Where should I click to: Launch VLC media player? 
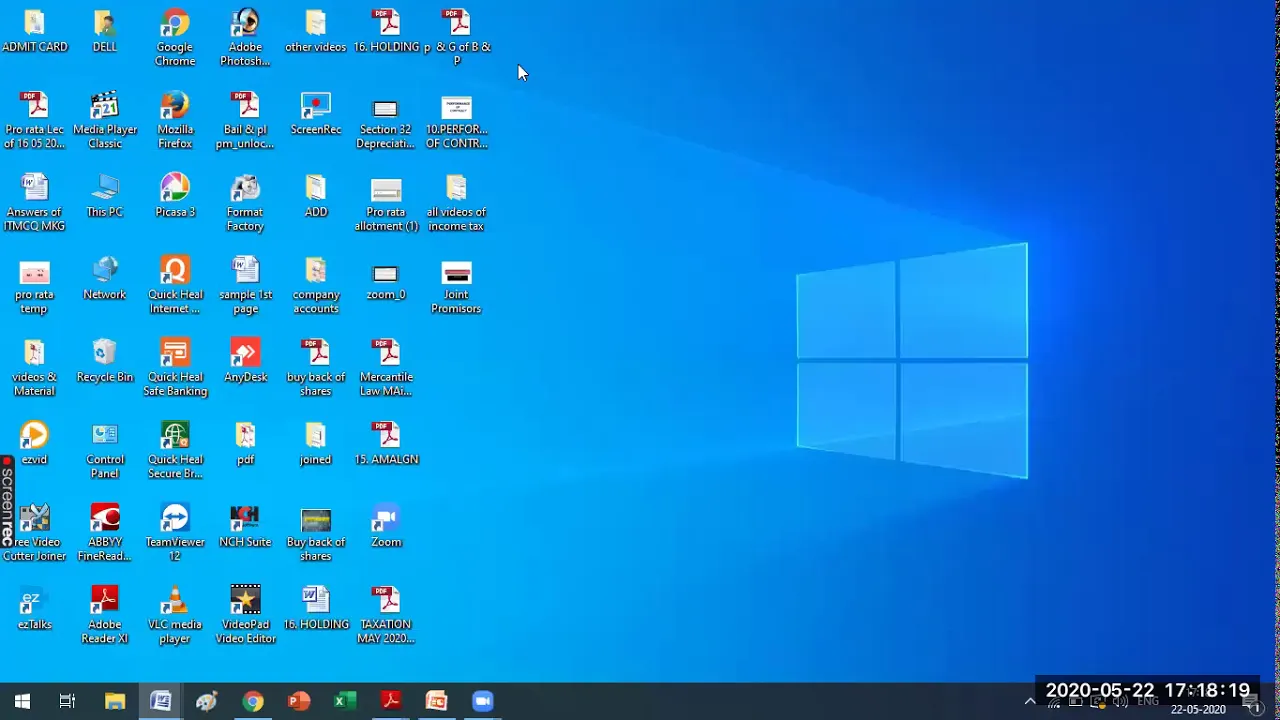tap(175, 616)
